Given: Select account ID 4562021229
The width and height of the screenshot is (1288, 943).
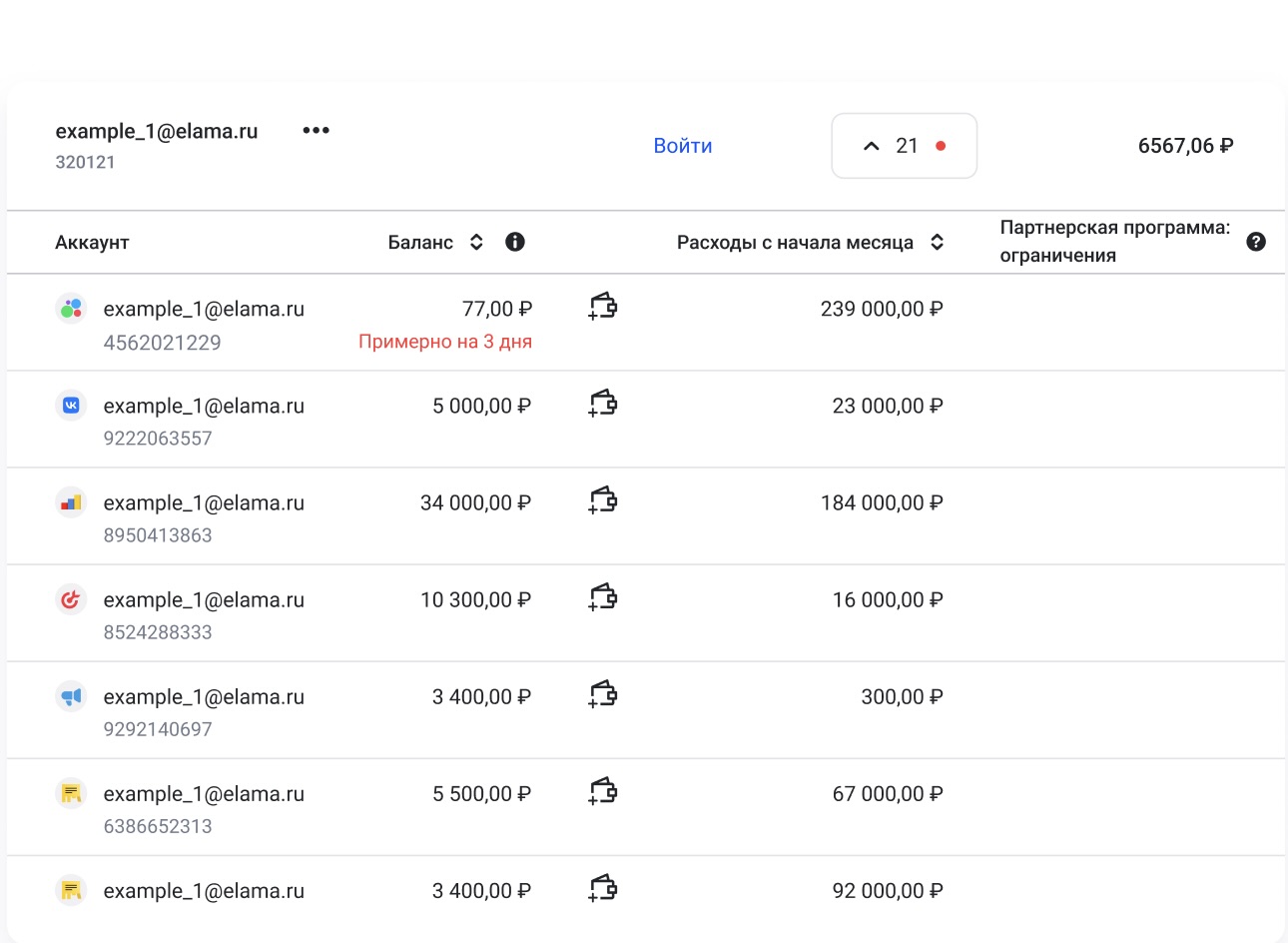Looking at the screenshot, I should point(162,343).
